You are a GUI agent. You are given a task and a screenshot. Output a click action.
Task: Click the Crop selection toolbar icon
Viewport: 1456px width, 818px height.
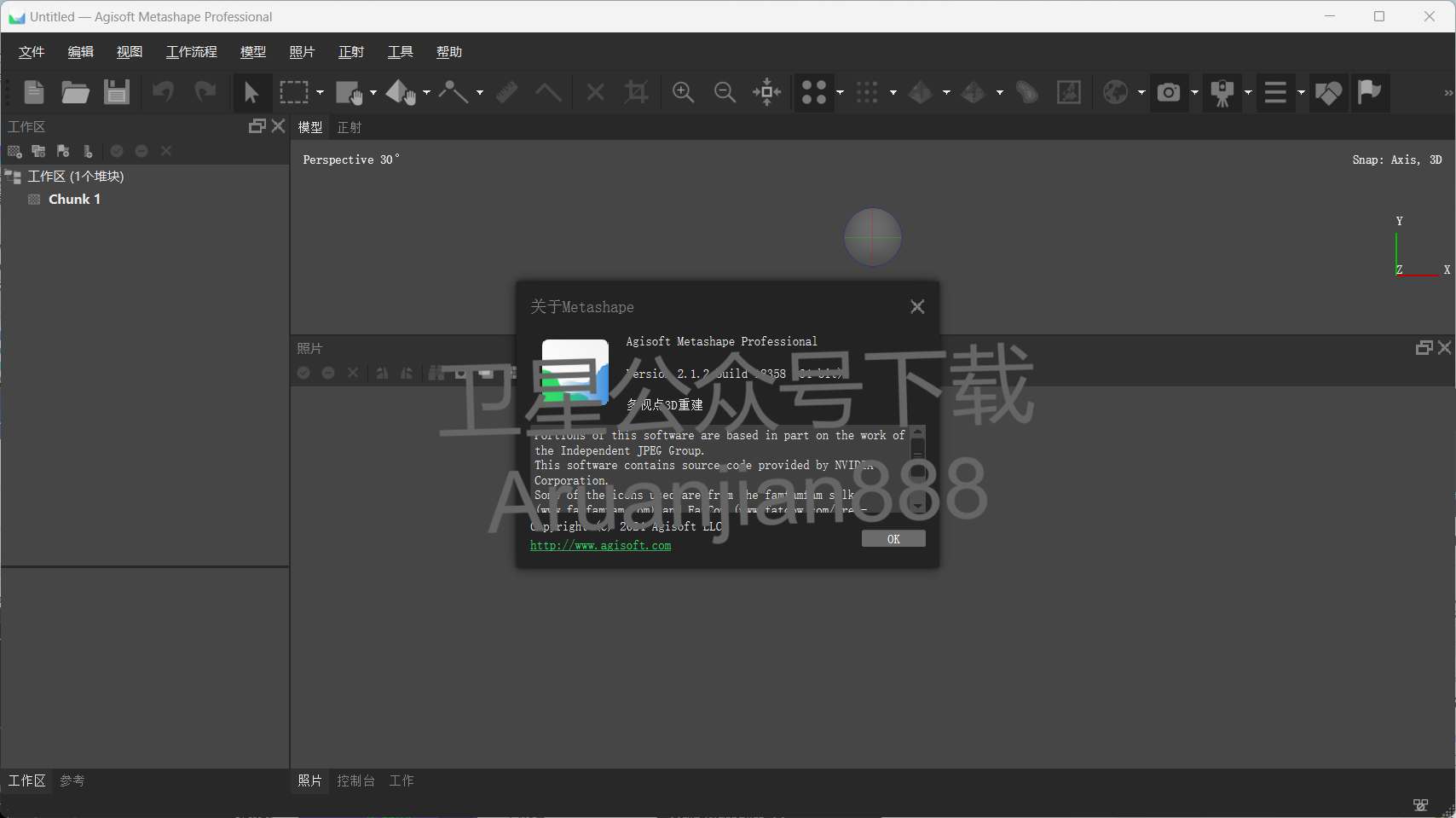pyautogui.click(x=637, y=91)
